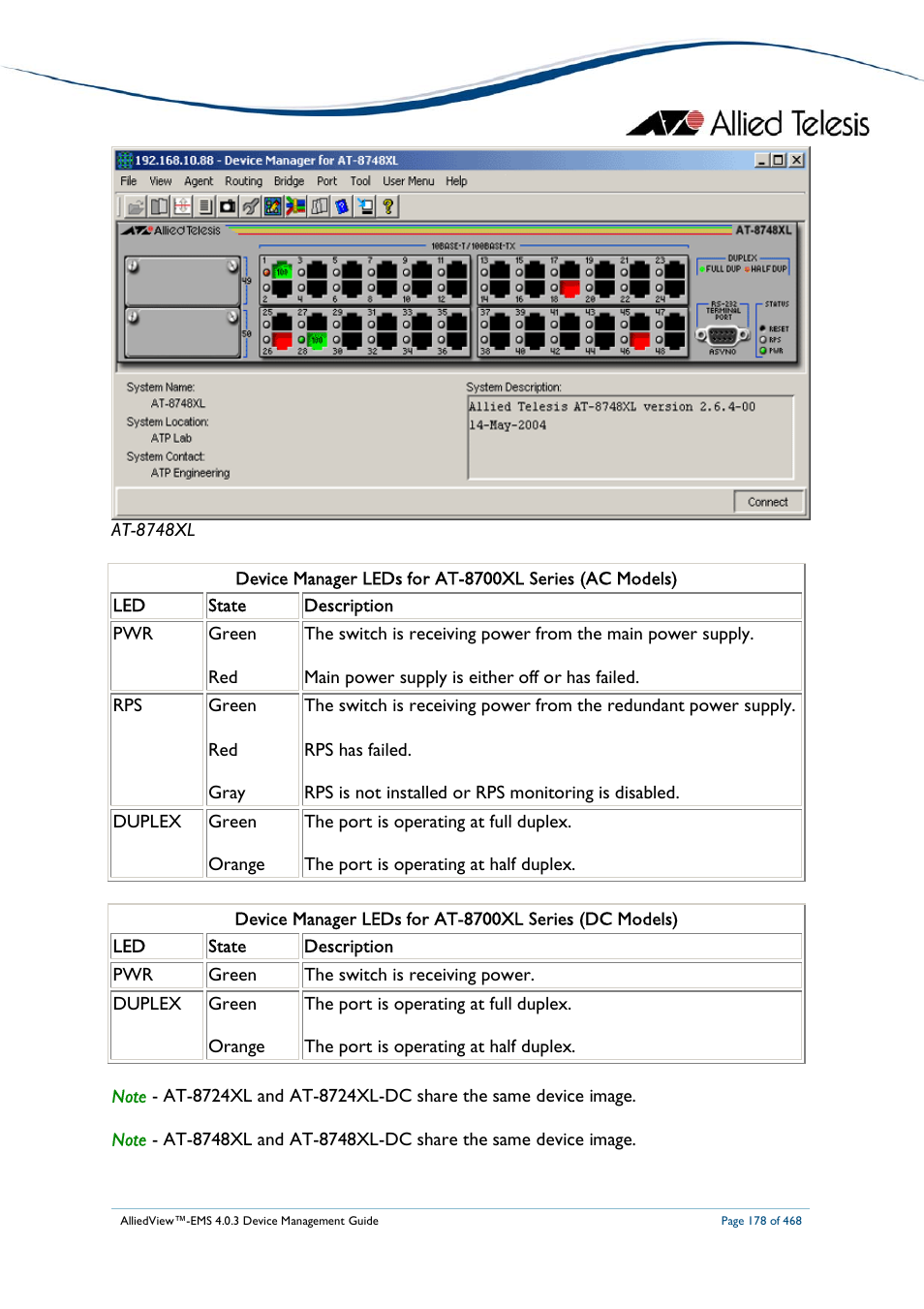Screen dimensions: 924x1309
Task: Click the second 'Note' about AT-8748XL
Action: 129,1140
